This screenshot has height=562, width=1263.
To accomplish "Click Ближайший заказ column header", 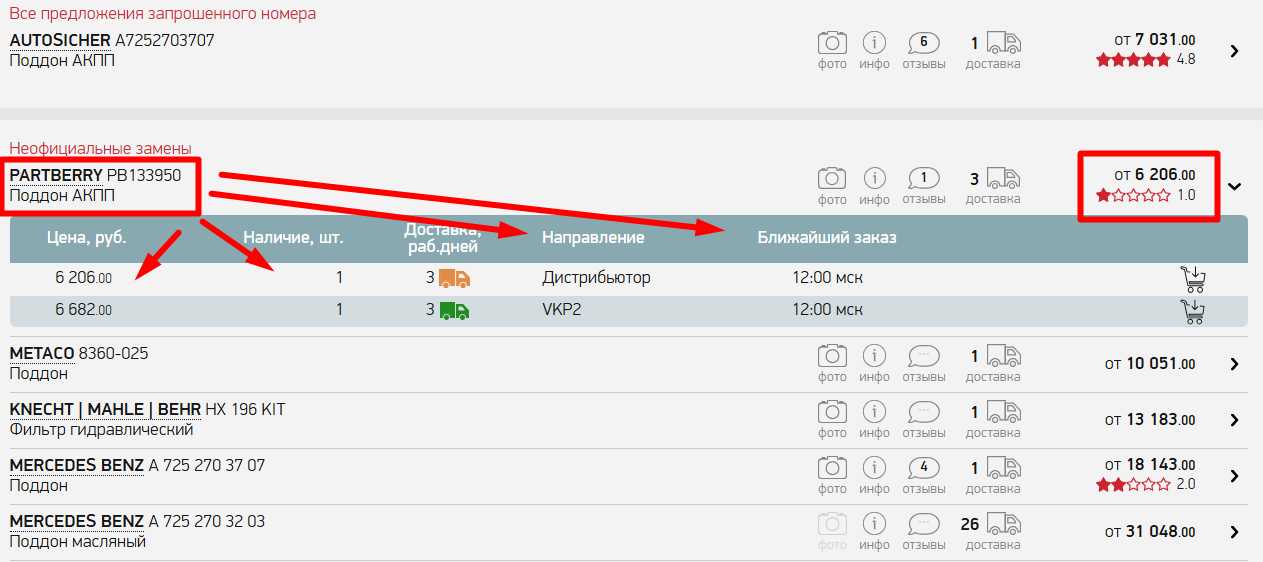I will pyautogui.click(x=827, y=238).
